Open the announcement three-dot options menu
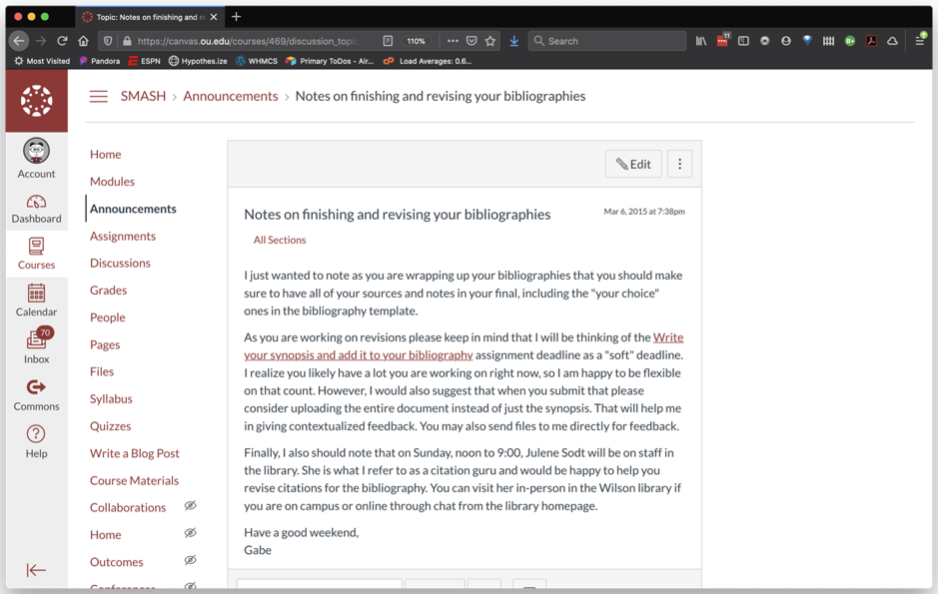This screenshot has height=594, width=938. [679, 164]
